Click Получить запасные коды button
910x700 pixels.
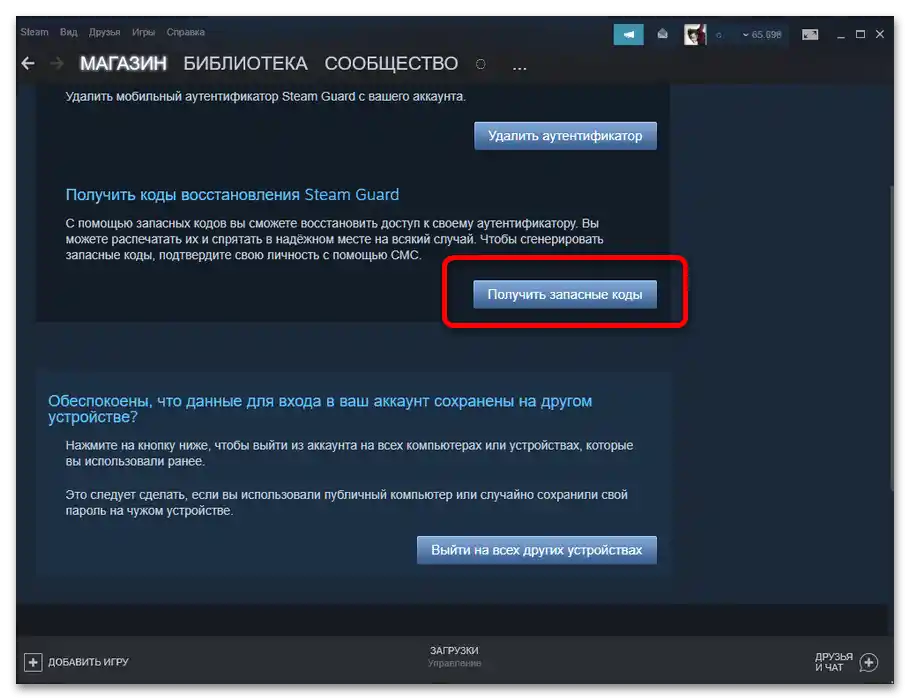(x=565, y=294)
